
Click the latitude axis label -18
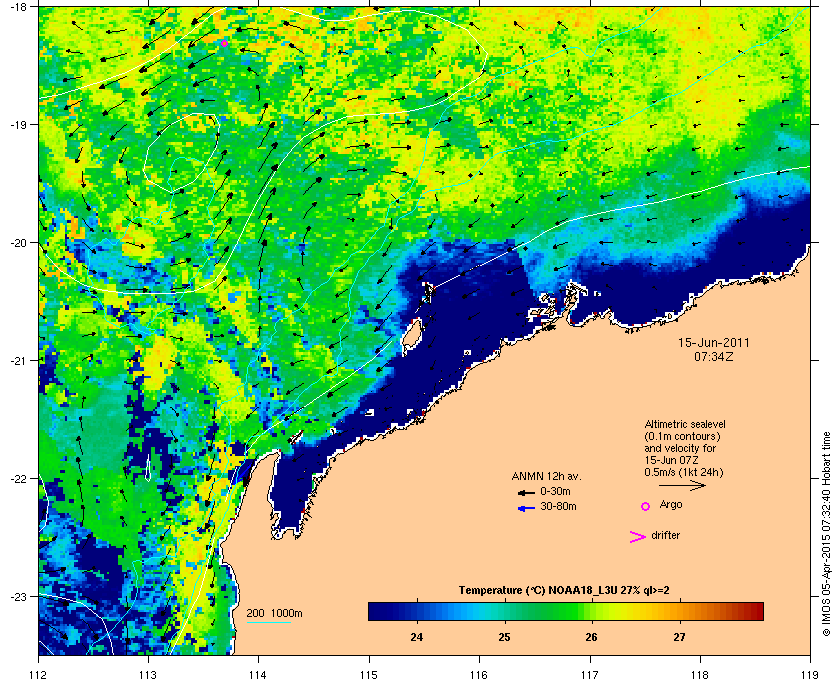pos(18,7)
